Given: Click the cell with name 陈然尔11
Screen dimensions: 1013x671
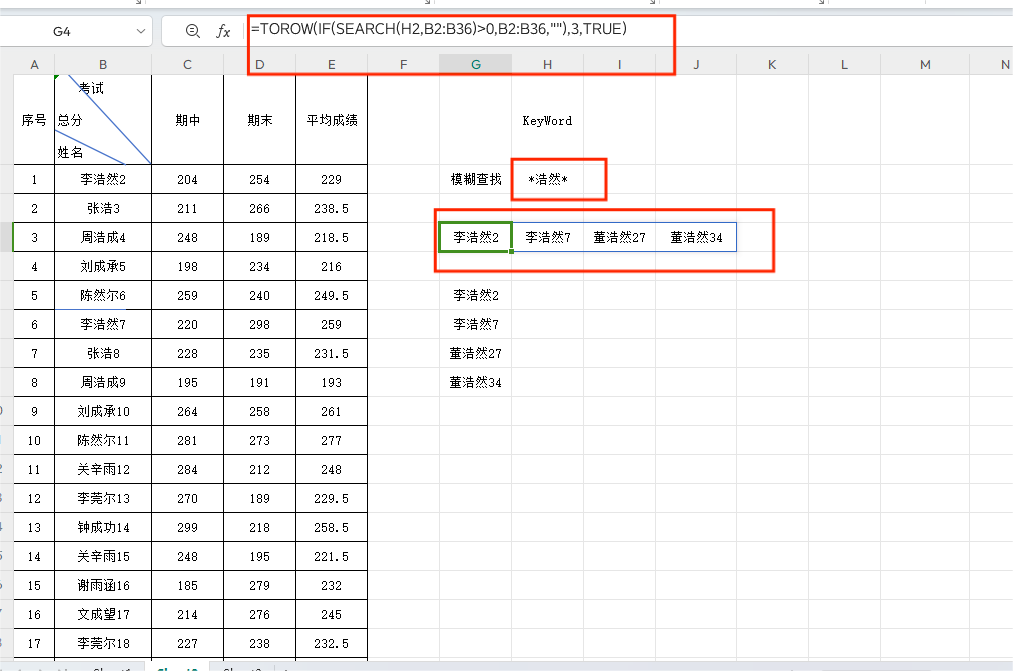Looking at the screenshot, I should [x=103, y=441].
